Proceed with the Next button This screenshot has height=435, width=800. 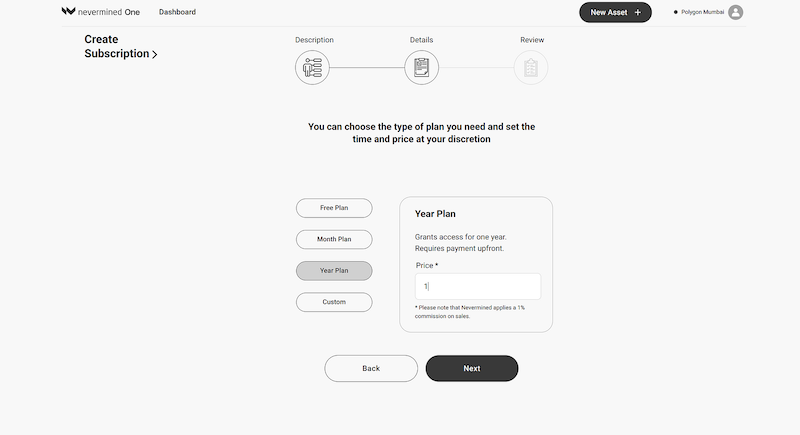472,368
